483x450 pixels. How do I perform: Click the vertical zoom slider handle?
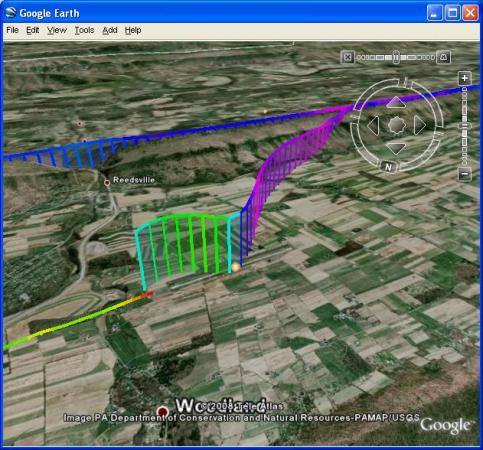(x=465, y=126)
